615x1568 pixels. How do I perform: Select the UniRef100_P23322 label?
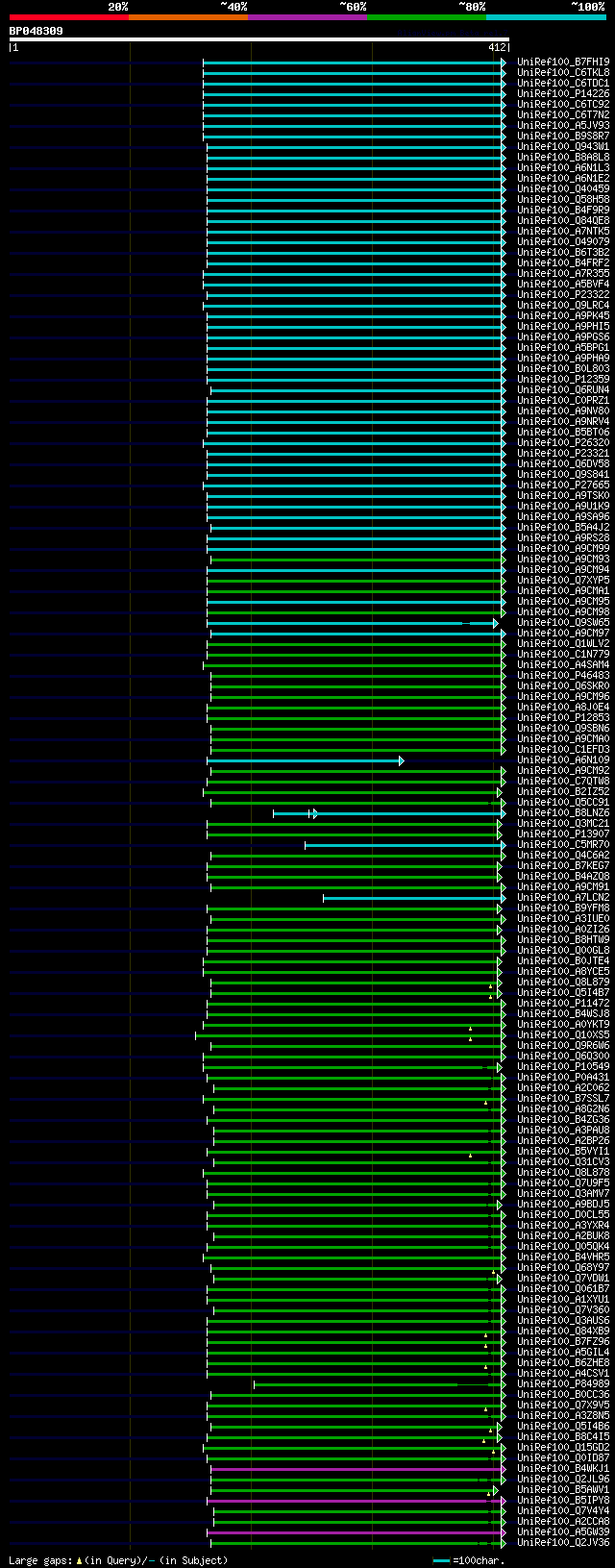(563, 294)
